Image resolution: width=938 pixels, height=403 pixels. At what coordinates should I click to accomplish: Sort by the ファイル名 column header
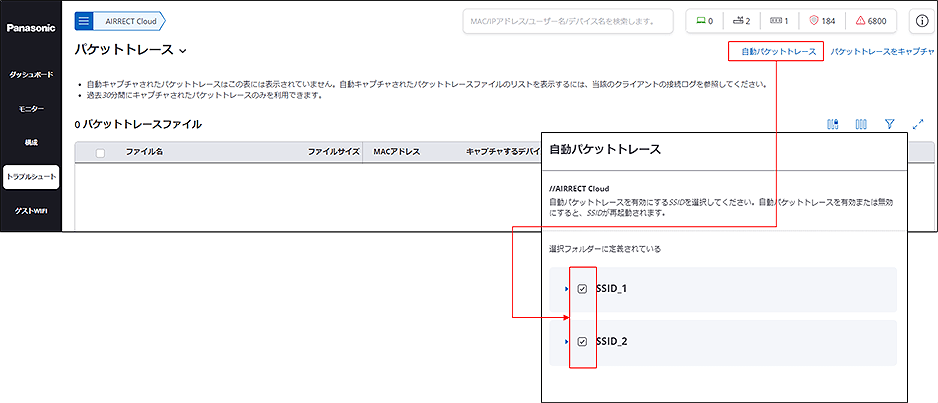144,152
